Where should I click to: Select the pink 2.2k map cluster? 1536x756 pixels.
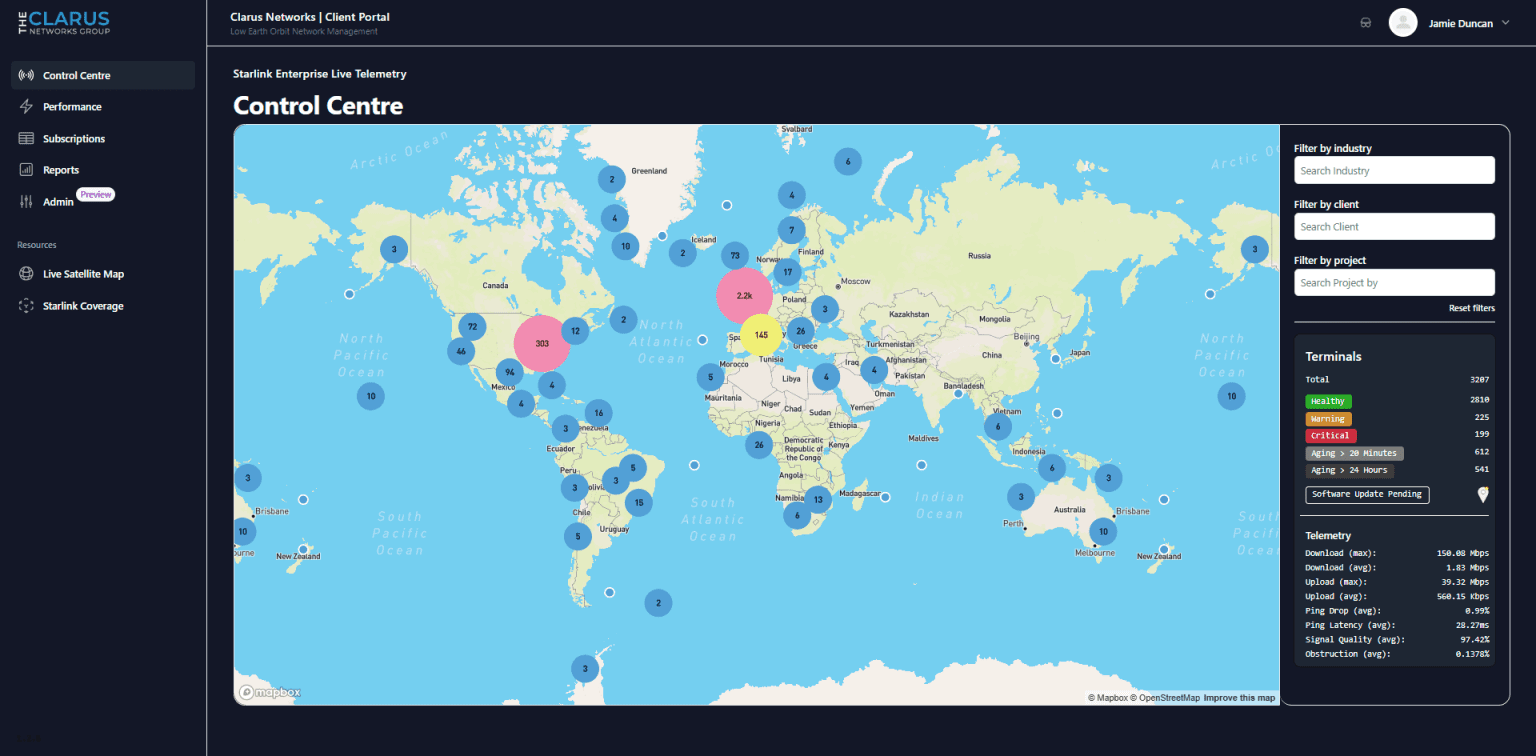click(x=744, y=296)
